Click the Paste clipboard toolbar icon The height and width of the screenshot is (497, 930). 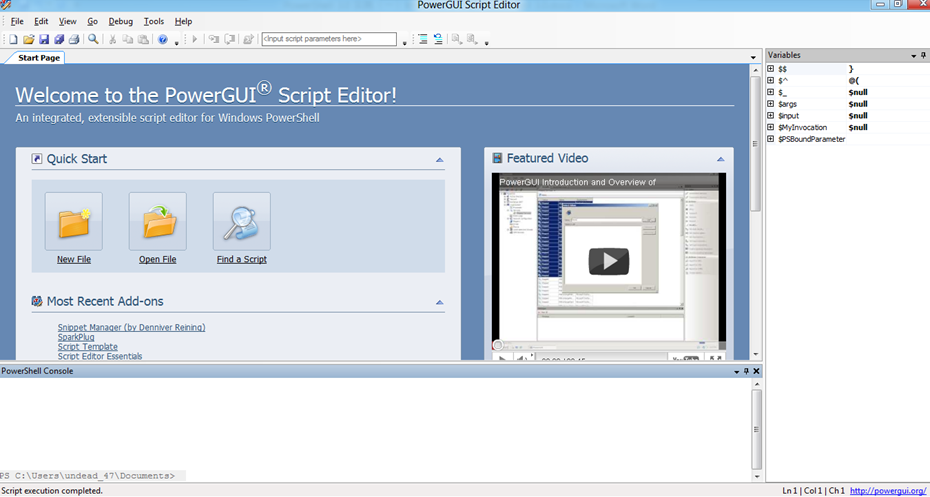click(x=143, y=39)
